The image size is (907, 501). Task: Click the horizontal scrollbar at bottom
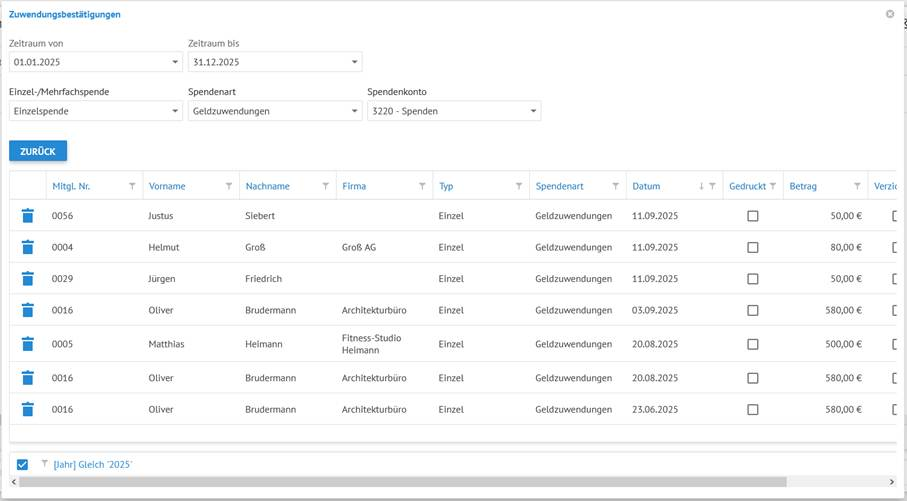(400, 482)
